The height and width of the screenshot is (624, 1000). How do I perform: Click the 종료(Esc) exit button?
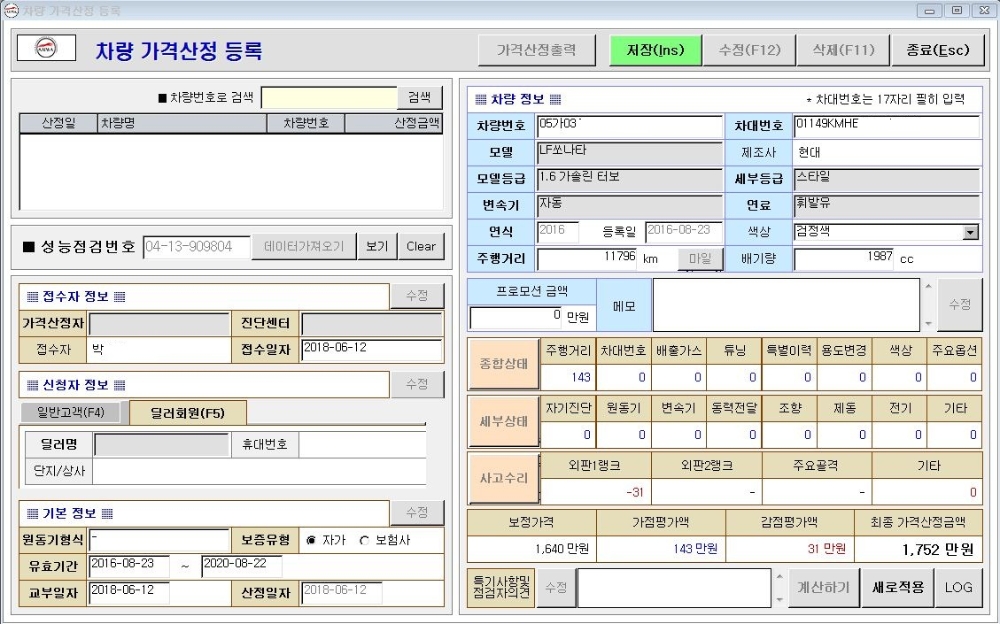click(x=937, y=48)
